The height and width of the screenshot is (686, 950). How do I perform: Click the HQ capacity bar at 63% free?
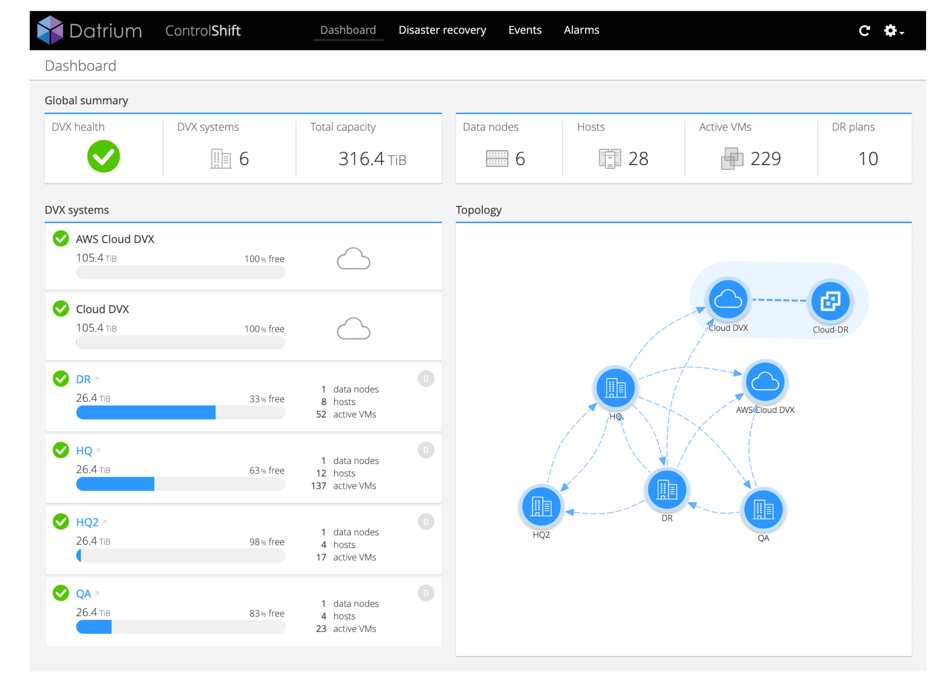tap(181, 484)
